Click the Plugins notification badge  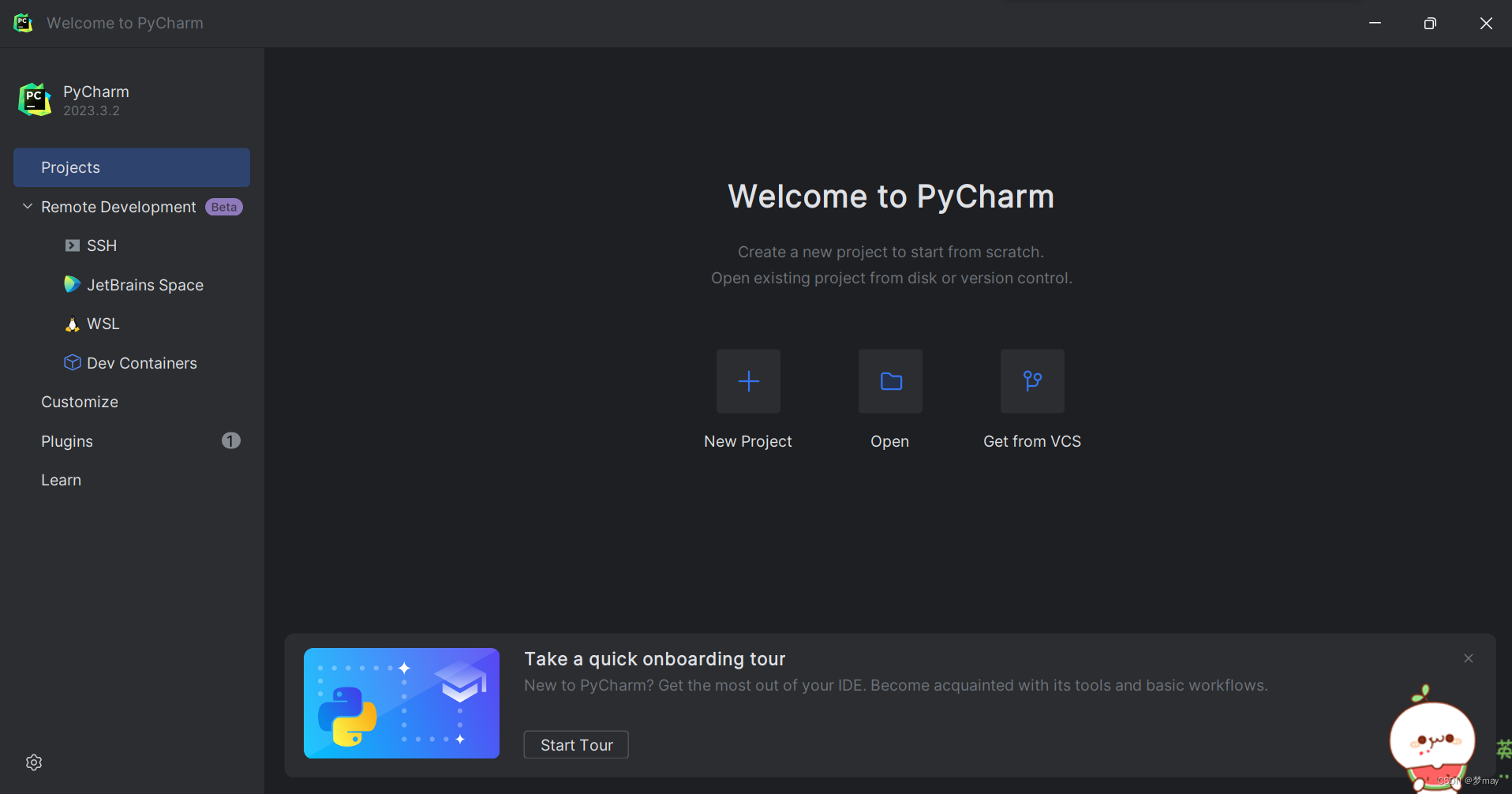[x=230, y=440]
